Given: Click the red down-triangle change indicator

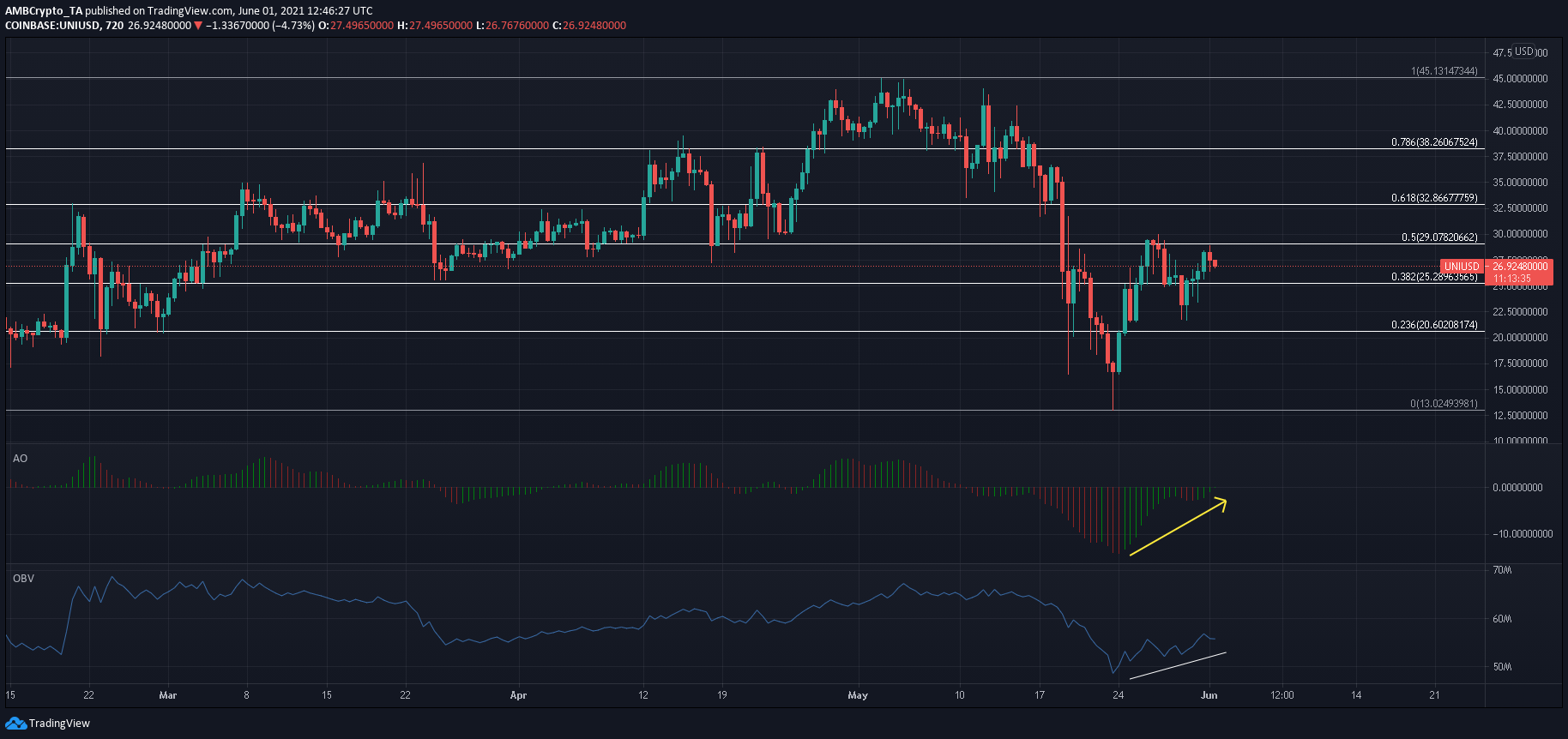Looking at the screenshot, I should pos(198,26).
